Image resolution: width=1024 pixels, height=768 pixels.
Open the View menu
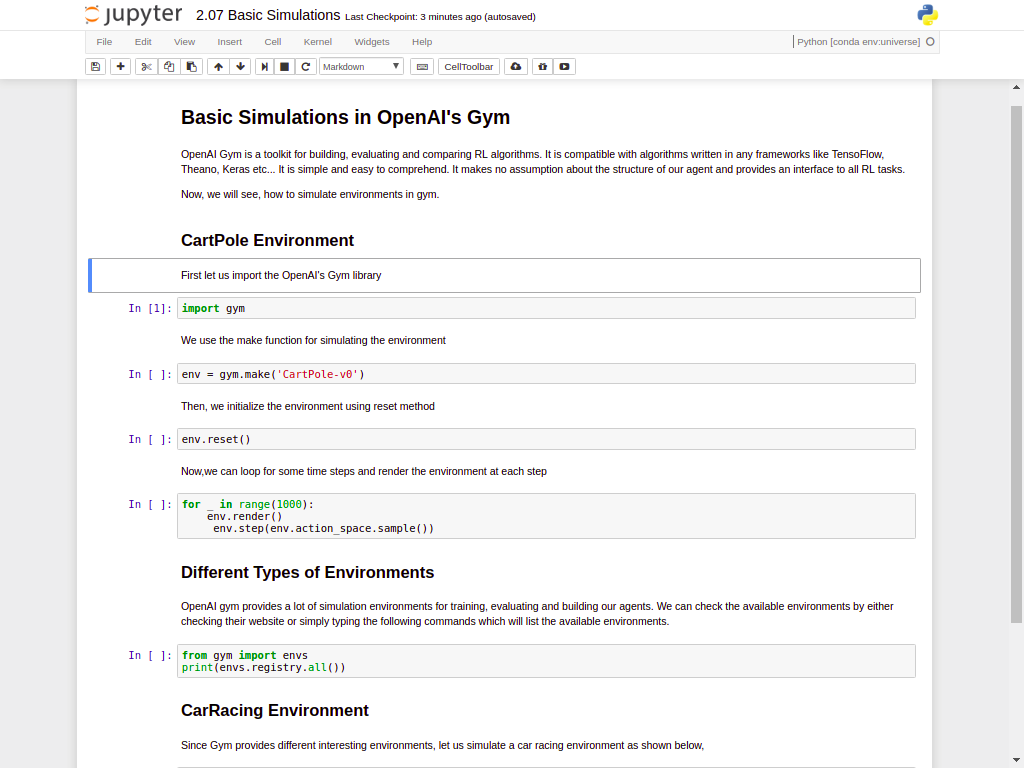(184, 42)
